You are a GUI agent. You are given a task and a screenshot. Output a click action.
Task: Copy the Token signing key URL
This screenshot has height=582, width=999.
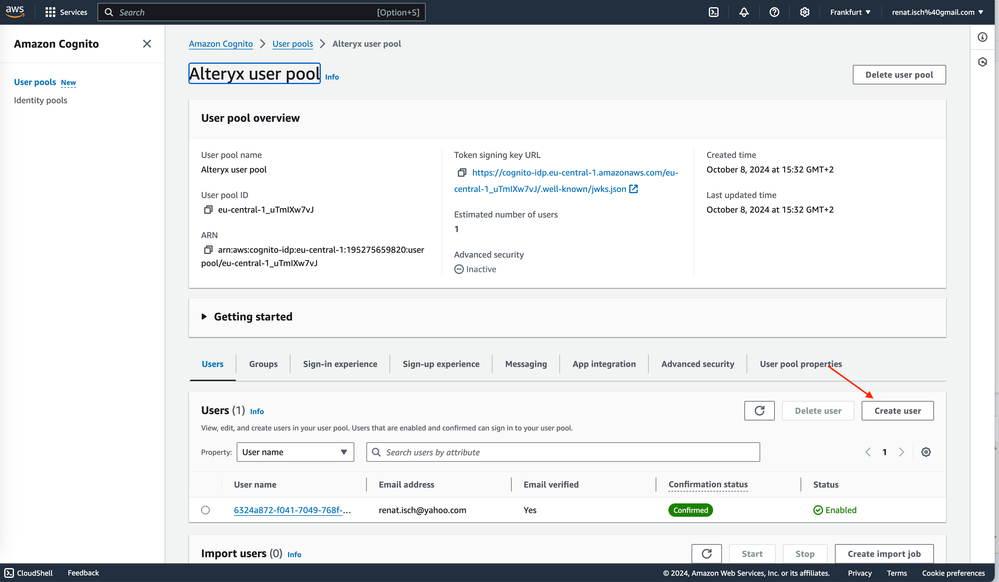(462, 173)
